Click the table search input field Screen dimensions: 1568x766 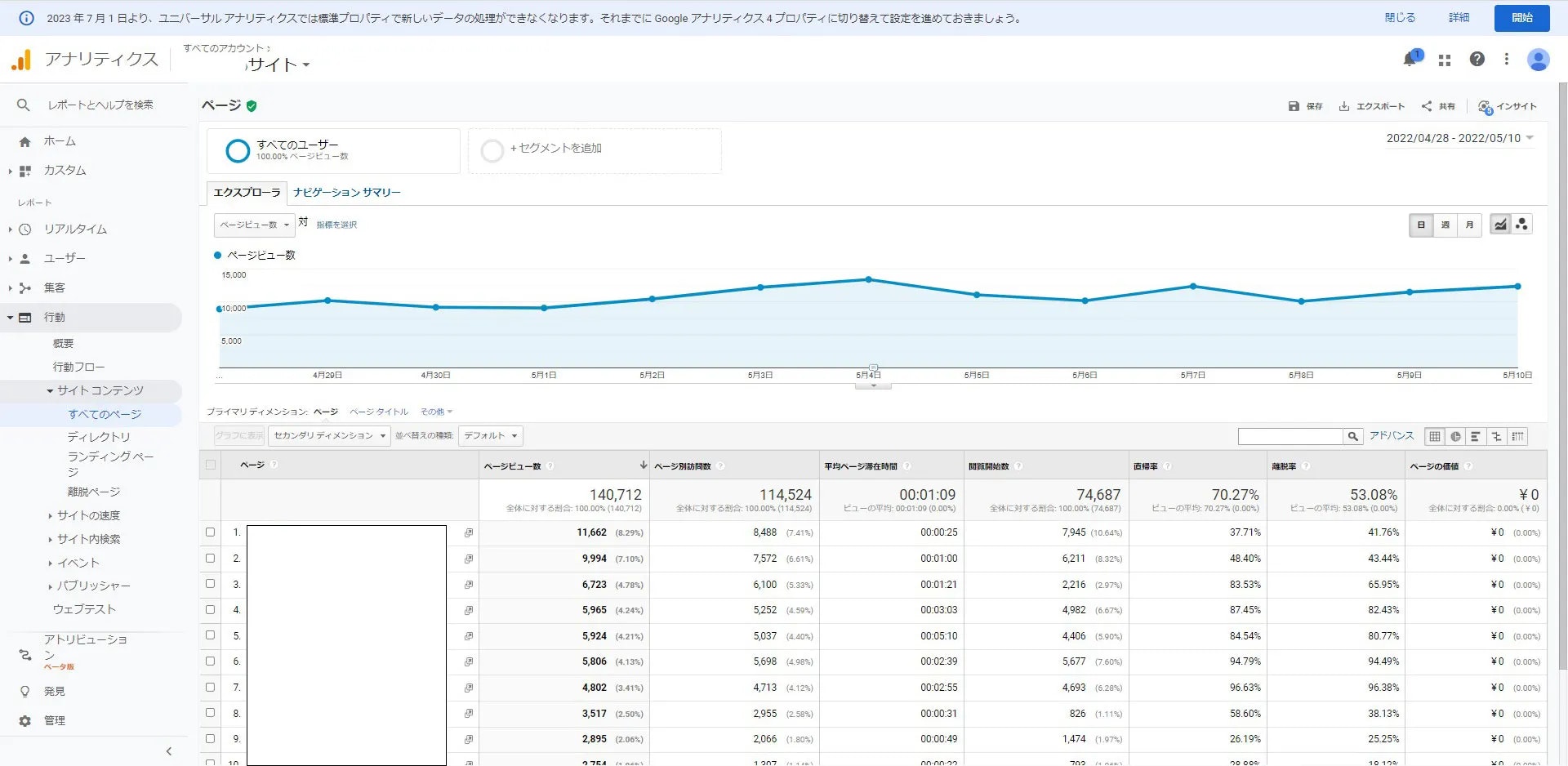(1290, 437)
